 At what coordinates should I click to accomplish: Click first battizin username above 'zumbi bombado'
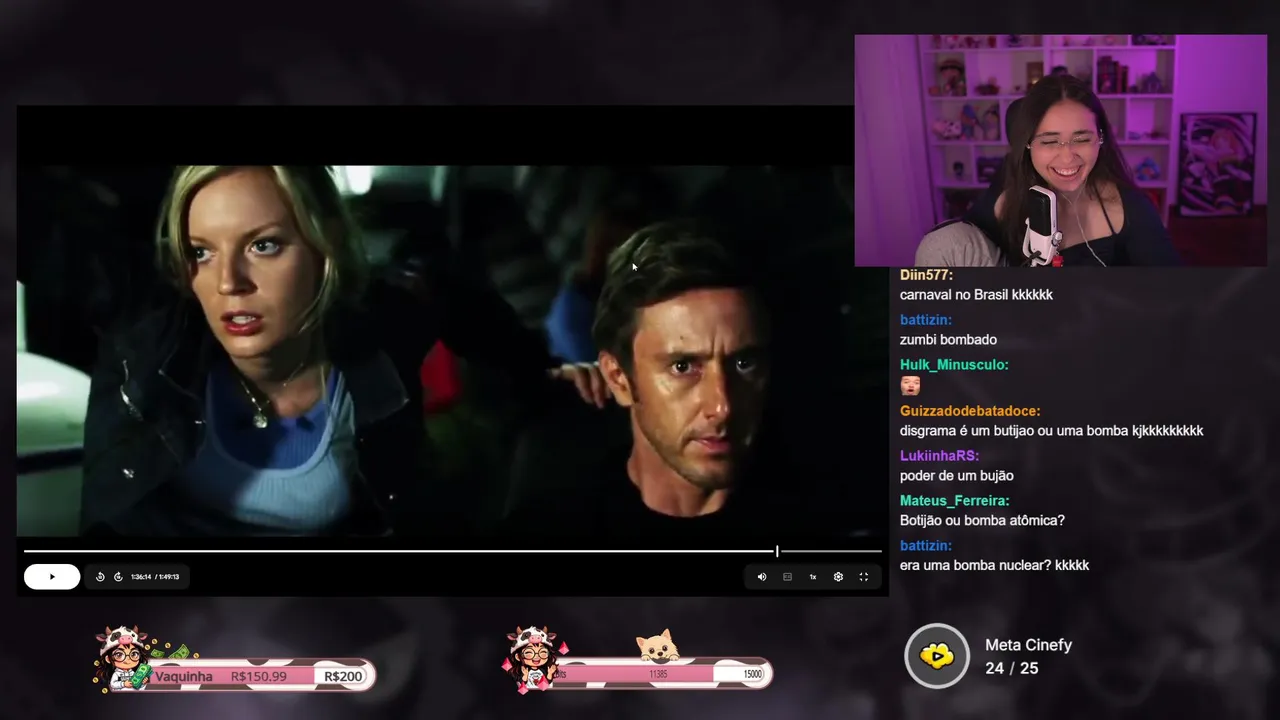[x=925, y=320]
